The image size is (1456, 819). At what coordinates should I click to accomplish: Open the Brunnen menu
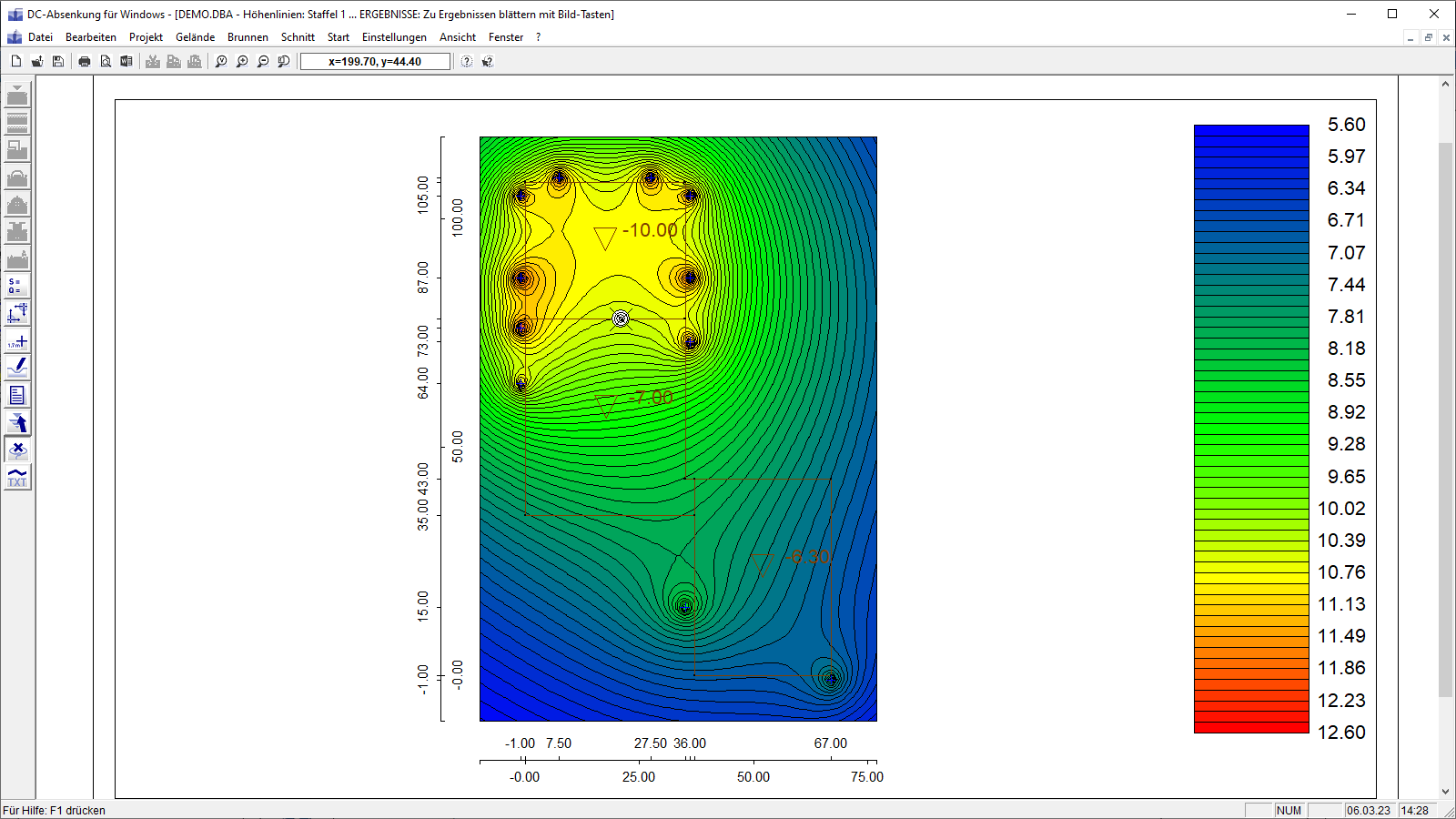click(248, 37)
